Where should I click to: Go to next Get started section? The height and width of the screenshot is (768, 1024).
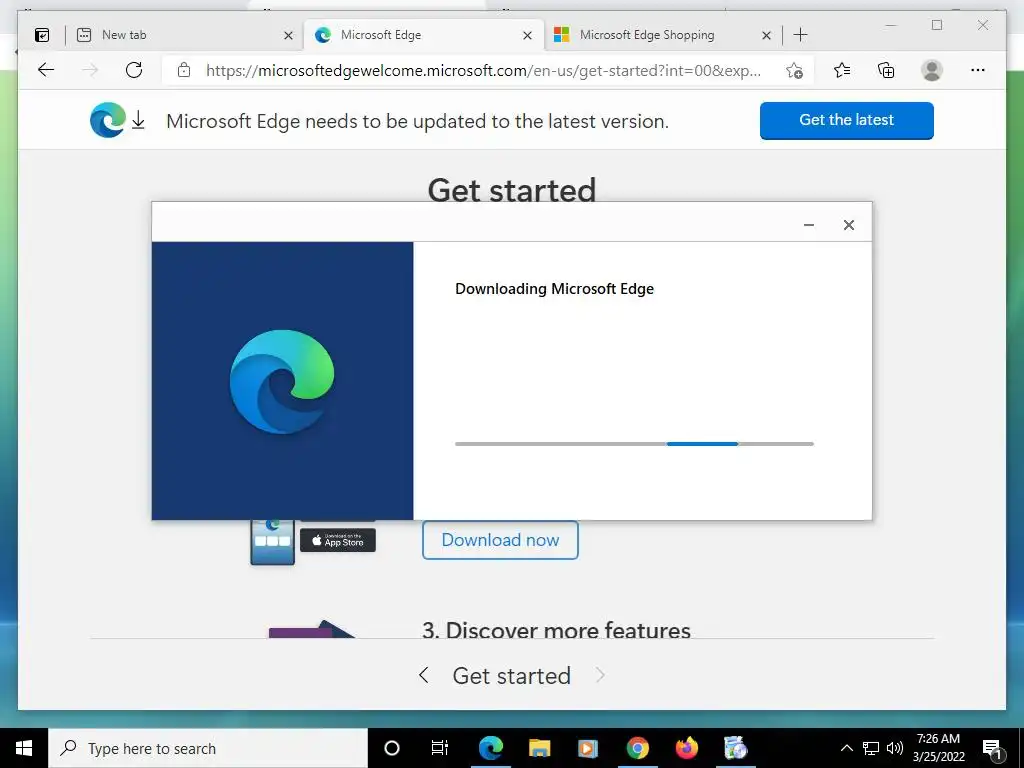click(600, 675)
